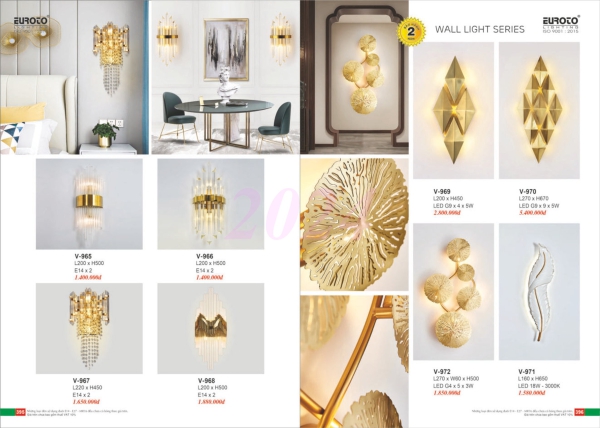Click the yellow 2-year warranty badge
Viewport: 600px width, 428px height.
[411, 31]
